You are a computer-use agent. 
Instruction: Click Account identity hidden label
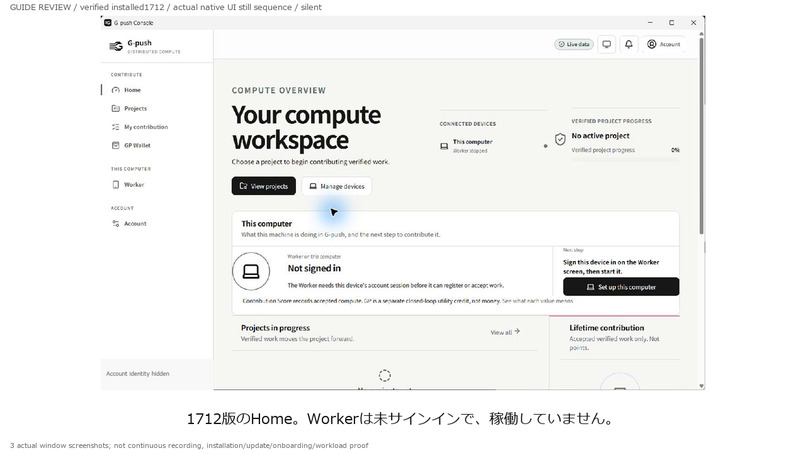click(x=138, y=374)
